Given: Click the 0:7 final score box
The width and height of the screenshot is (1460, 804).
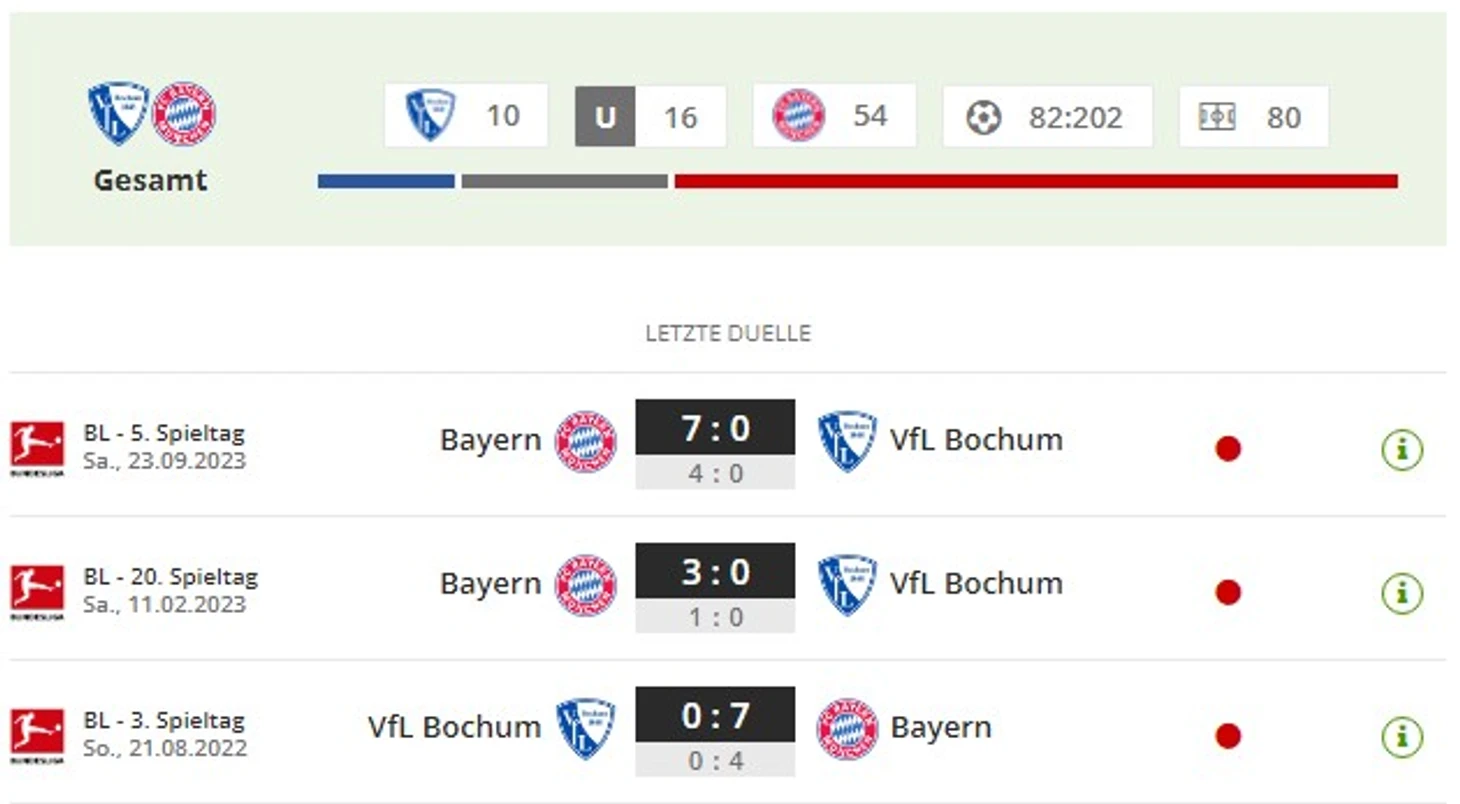Looking at the screenshot, I should coord(715,716).
